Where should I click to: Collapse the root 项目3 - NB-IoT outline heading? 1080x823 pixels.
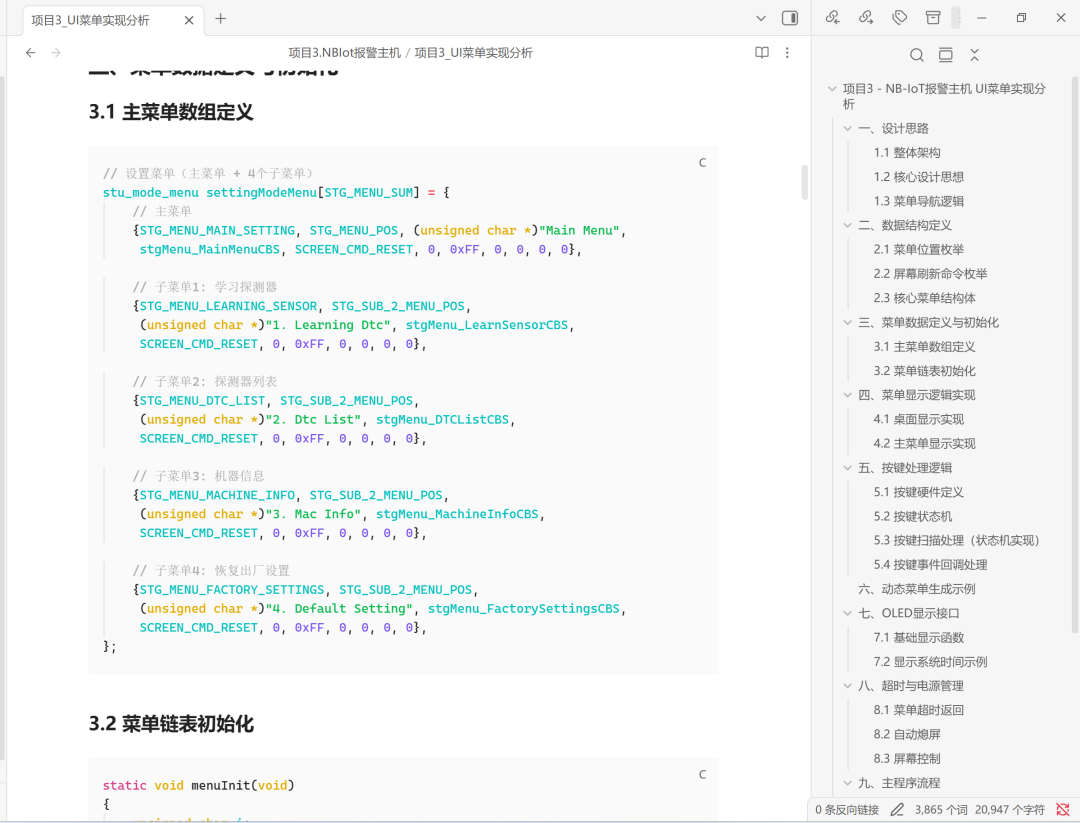click(832, 89)
